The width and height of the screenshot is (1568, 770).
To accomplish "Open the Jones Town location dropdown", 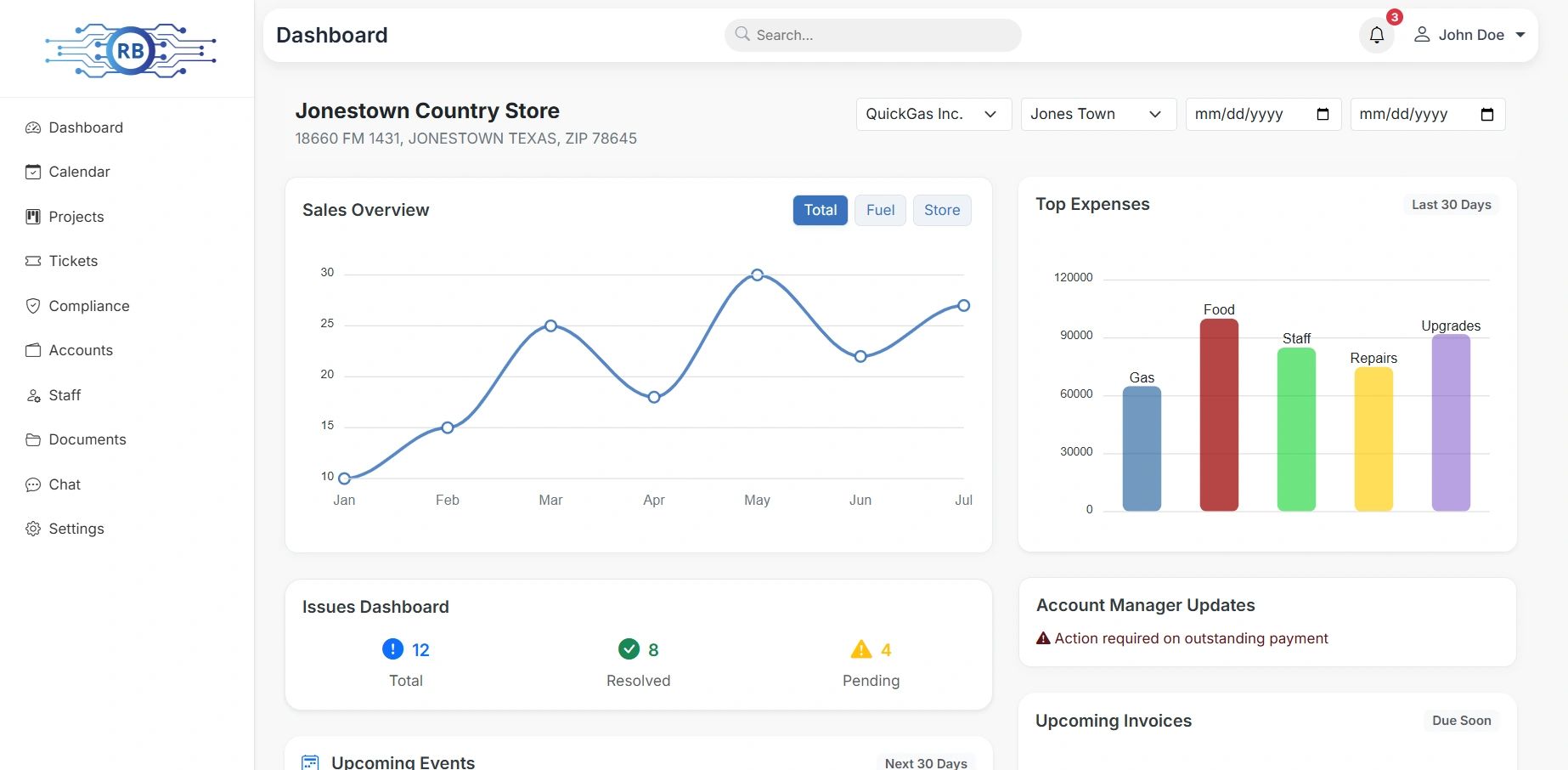I will tap(1097, 114).
